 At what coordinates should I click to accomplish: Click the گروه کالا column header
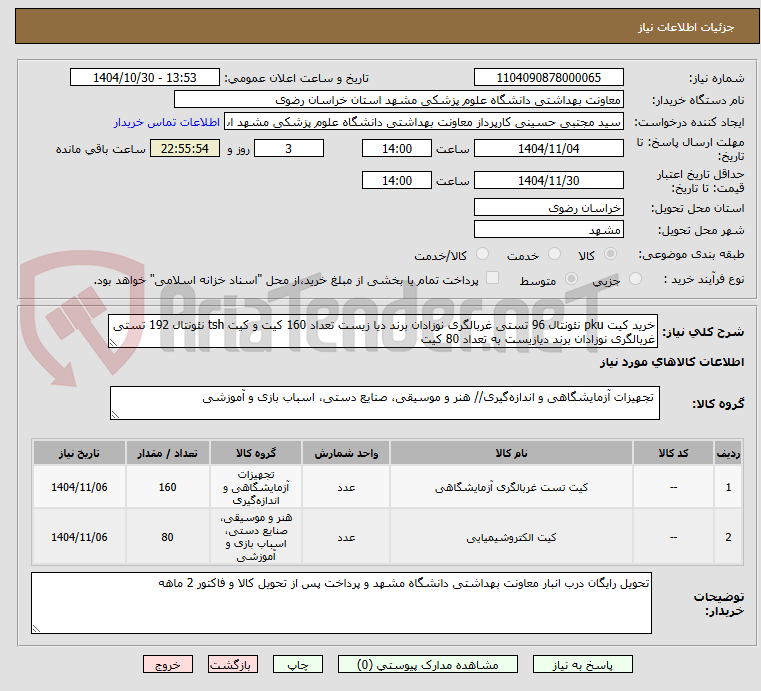pos(256,453)
